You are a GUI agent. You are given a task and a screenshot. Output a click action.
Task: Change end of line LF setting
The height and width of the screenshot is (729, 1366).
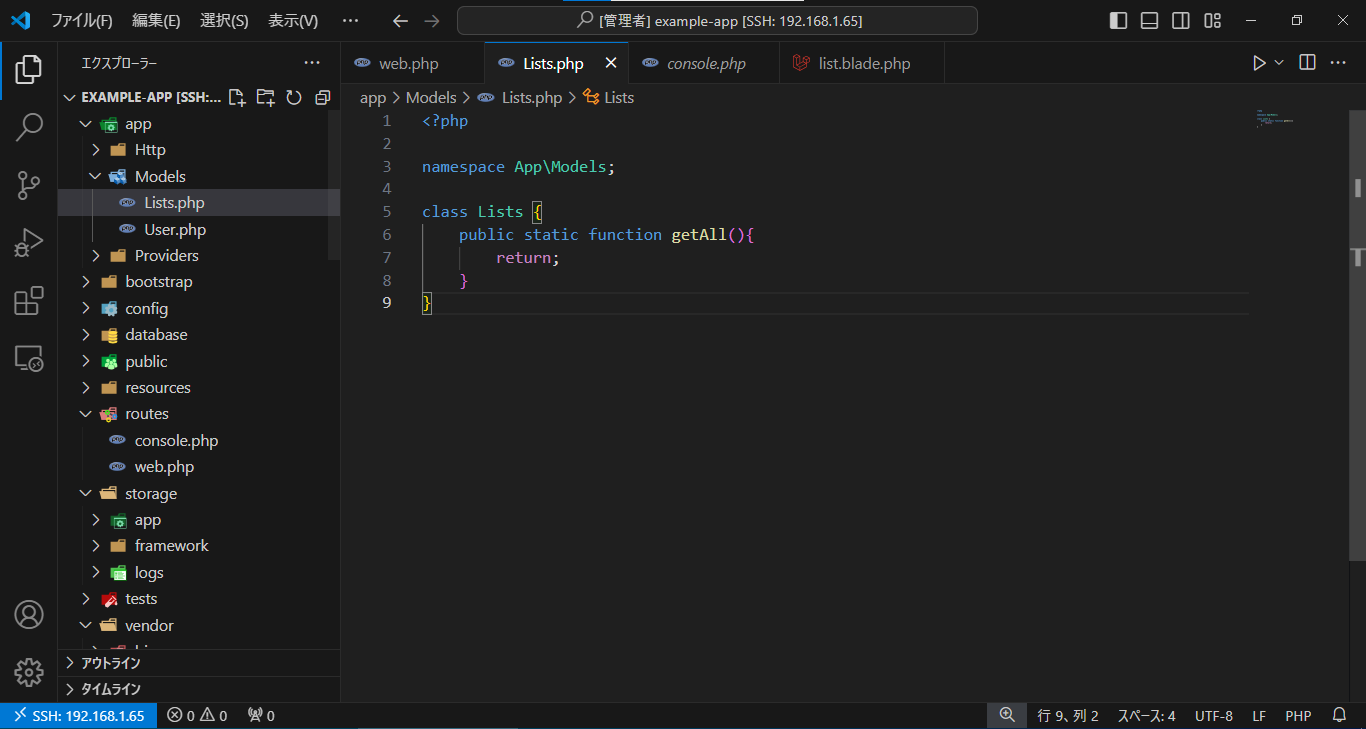[1259, 716]
